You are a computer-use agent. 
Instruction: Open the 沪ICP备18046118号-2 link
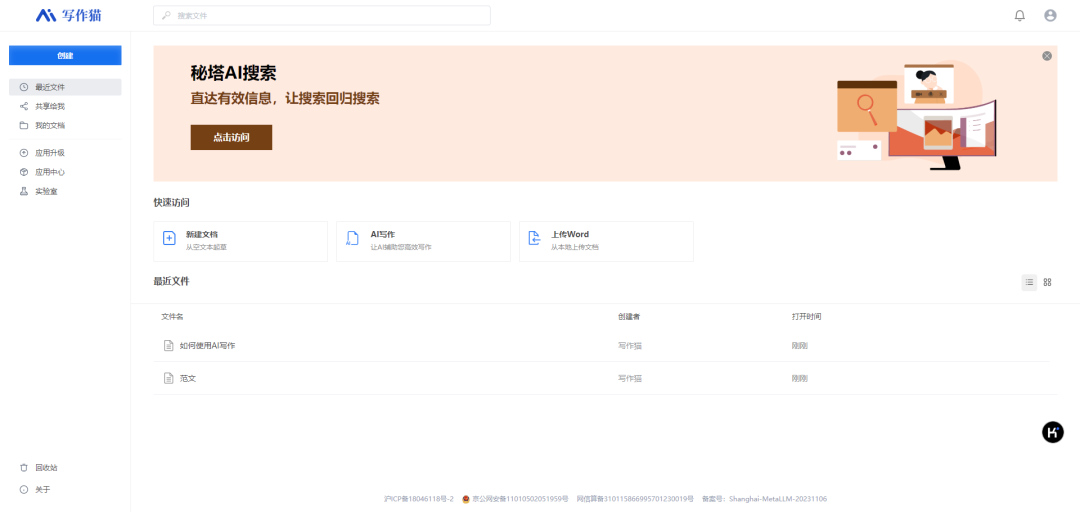(x=419, y=498)
